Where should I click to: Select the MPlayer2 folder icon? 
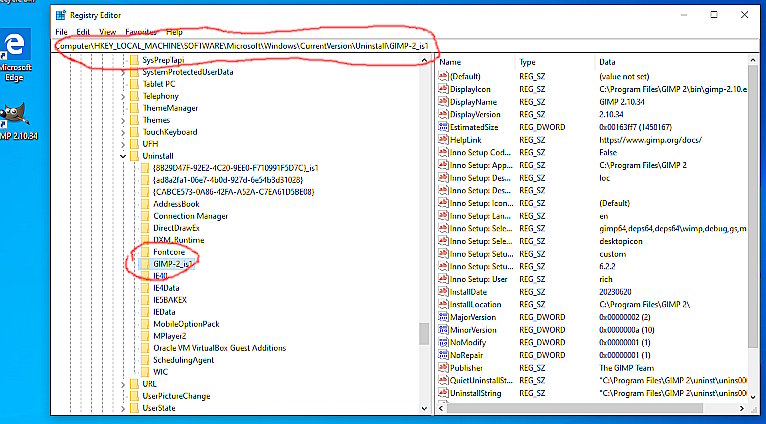pos(145,336)
